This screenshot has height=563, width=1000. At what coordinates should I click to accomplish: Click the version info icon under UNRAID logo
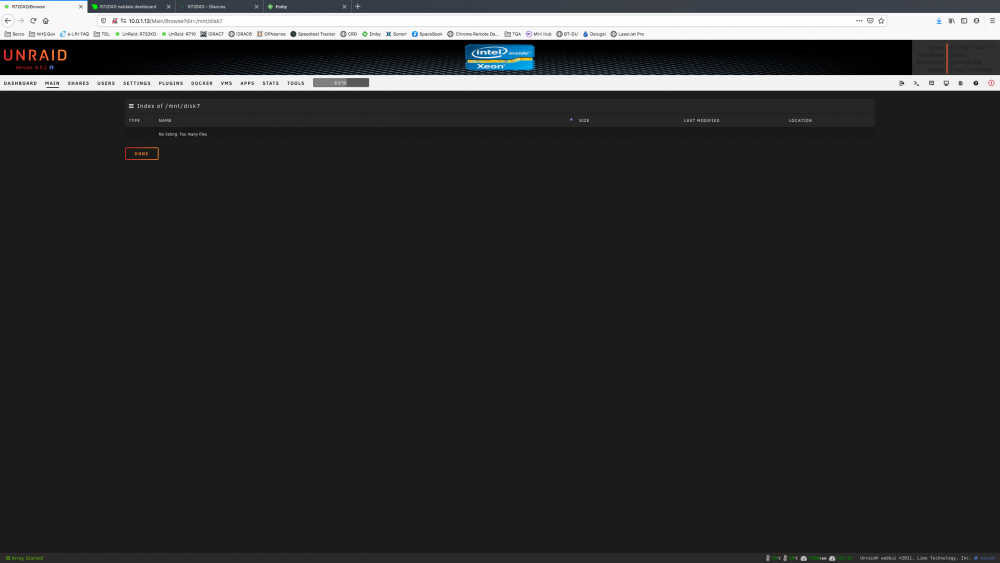[x=52, y=67]
